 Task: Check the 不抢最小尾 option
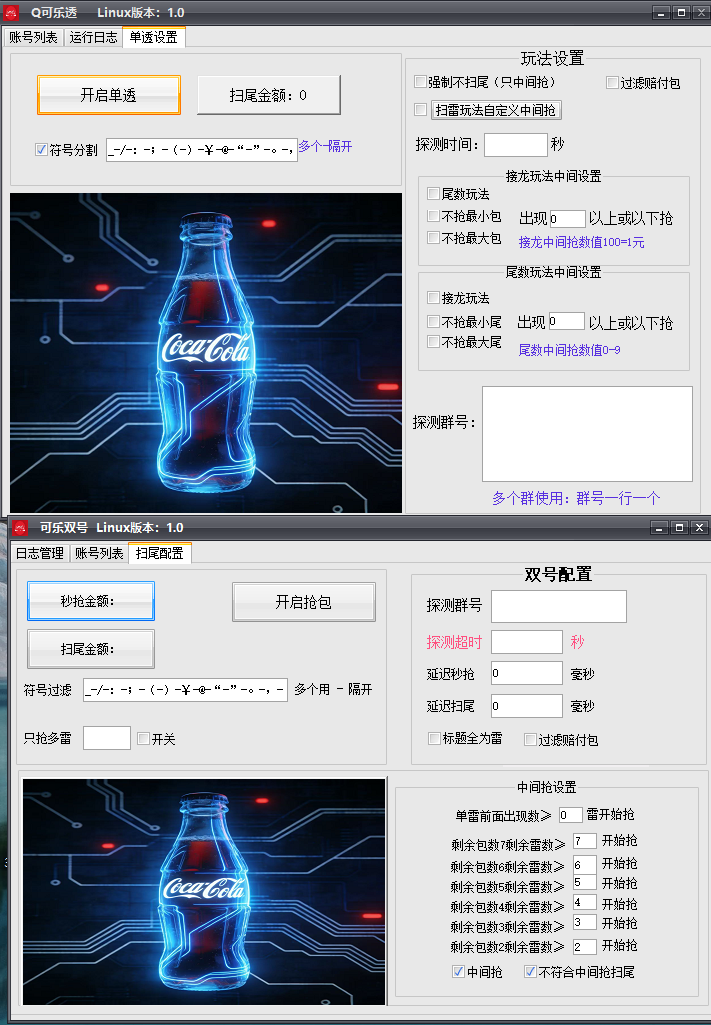pyautogui.click(x=433, y=321)
